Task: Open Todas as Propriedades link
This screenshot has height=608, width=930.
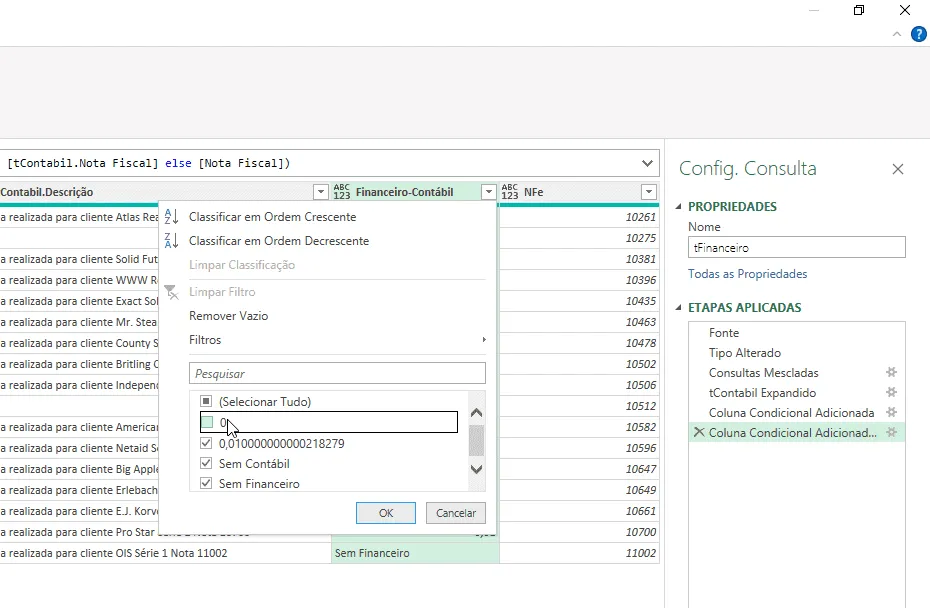Action: pos(747,274)
